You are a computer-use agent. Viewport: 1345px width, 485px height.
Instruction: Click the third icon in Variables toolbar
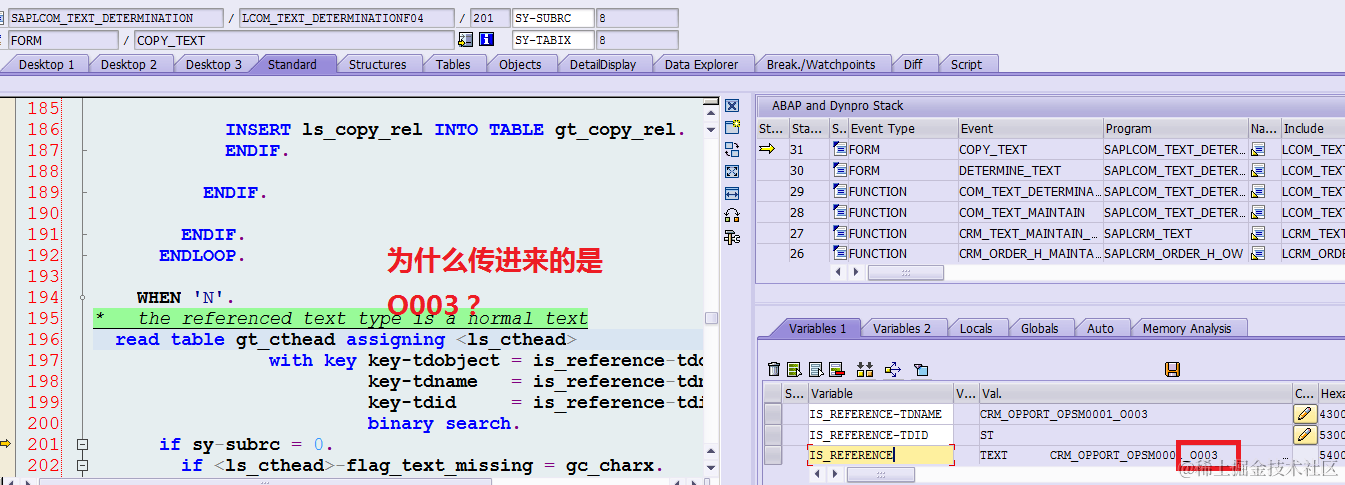tap(815, 370)
